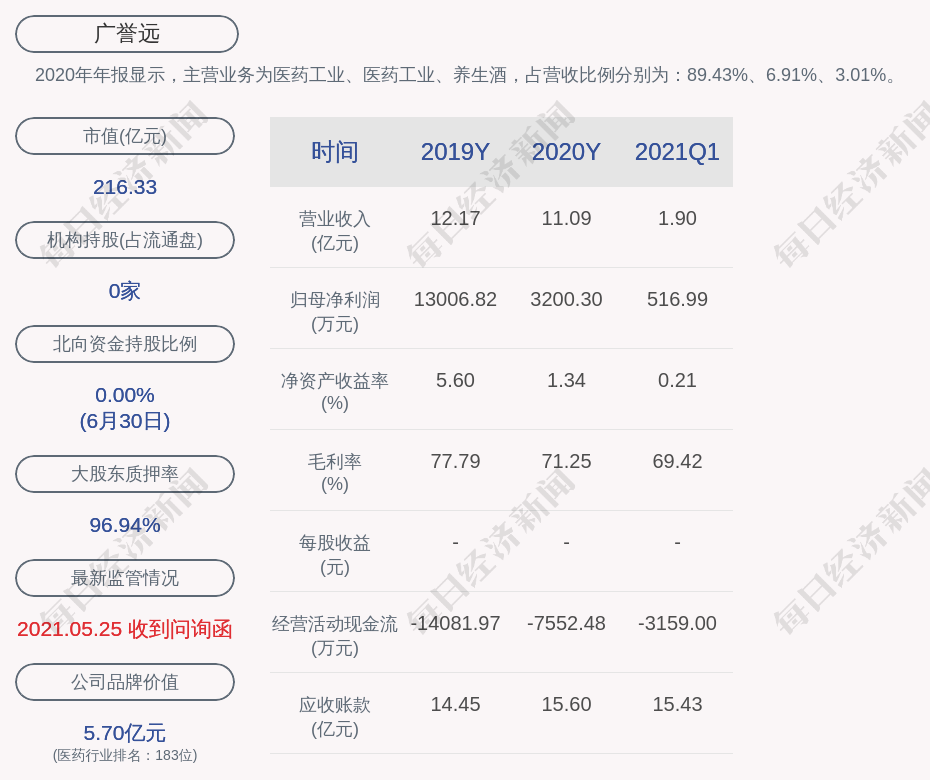
Task: Click the 13006.82 net profit cell
Action: 455,300
